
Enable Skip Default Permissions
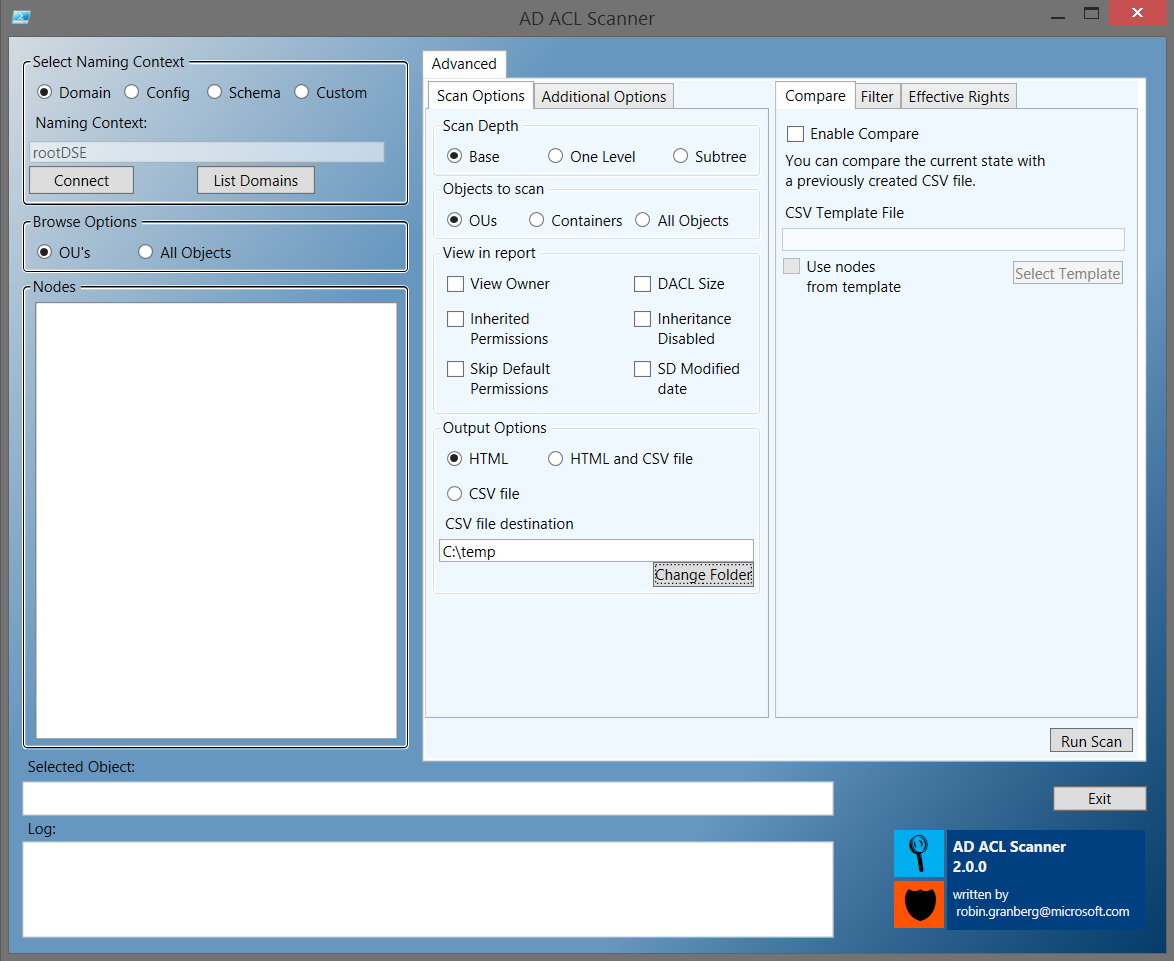[x=456, y=369]
